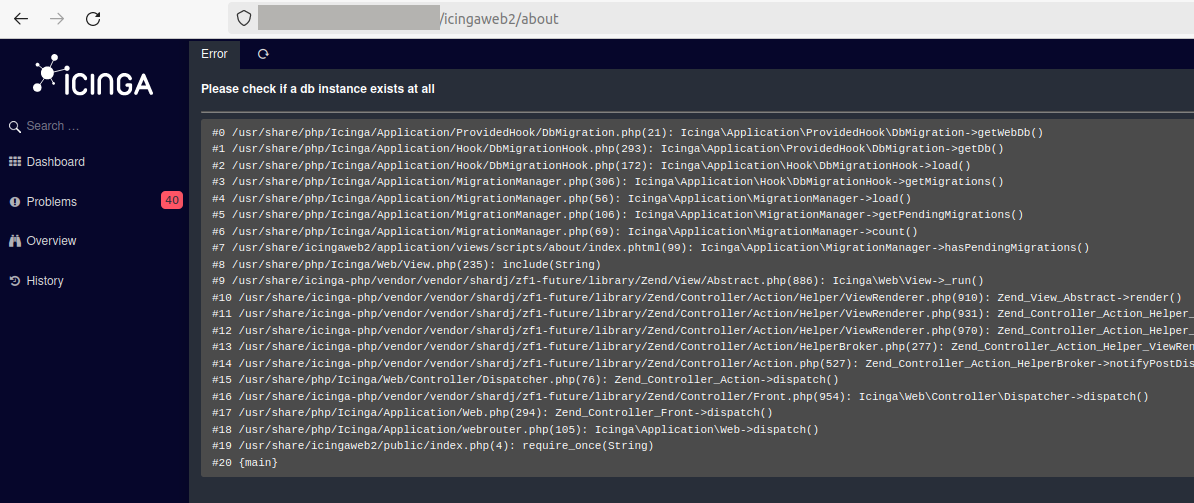Click the search magnifier icon
The image size is (1194, 503).
[14, 126]
